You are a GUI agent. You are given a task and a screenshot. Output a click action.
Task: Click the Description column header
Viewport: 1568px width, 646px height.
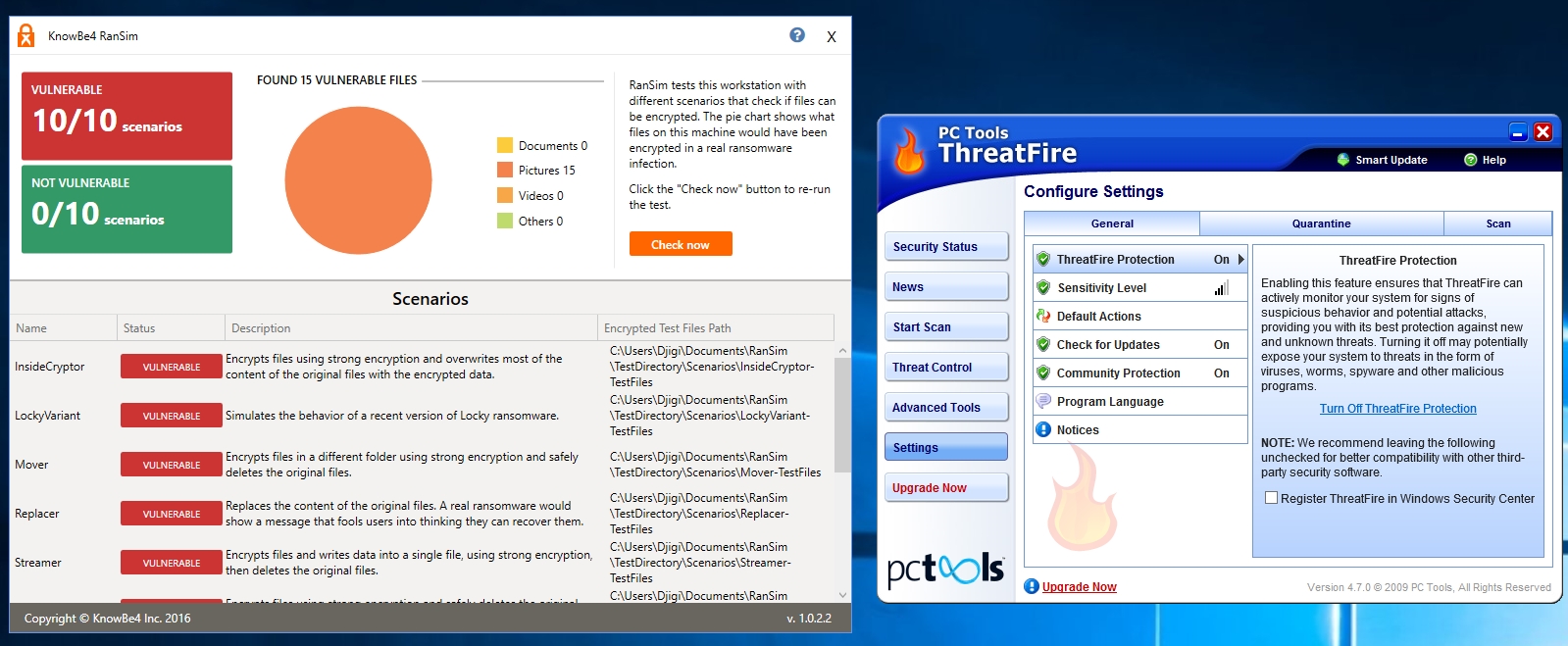(412, 328)
